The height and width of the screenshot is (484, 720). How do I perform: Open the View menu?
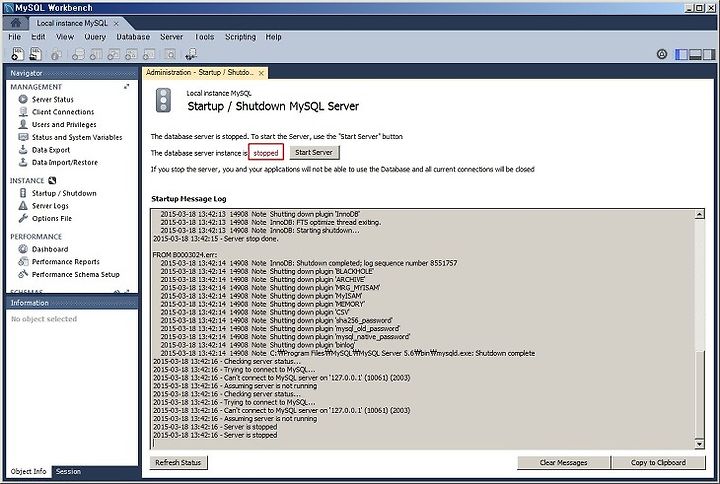tap(65, 37)
